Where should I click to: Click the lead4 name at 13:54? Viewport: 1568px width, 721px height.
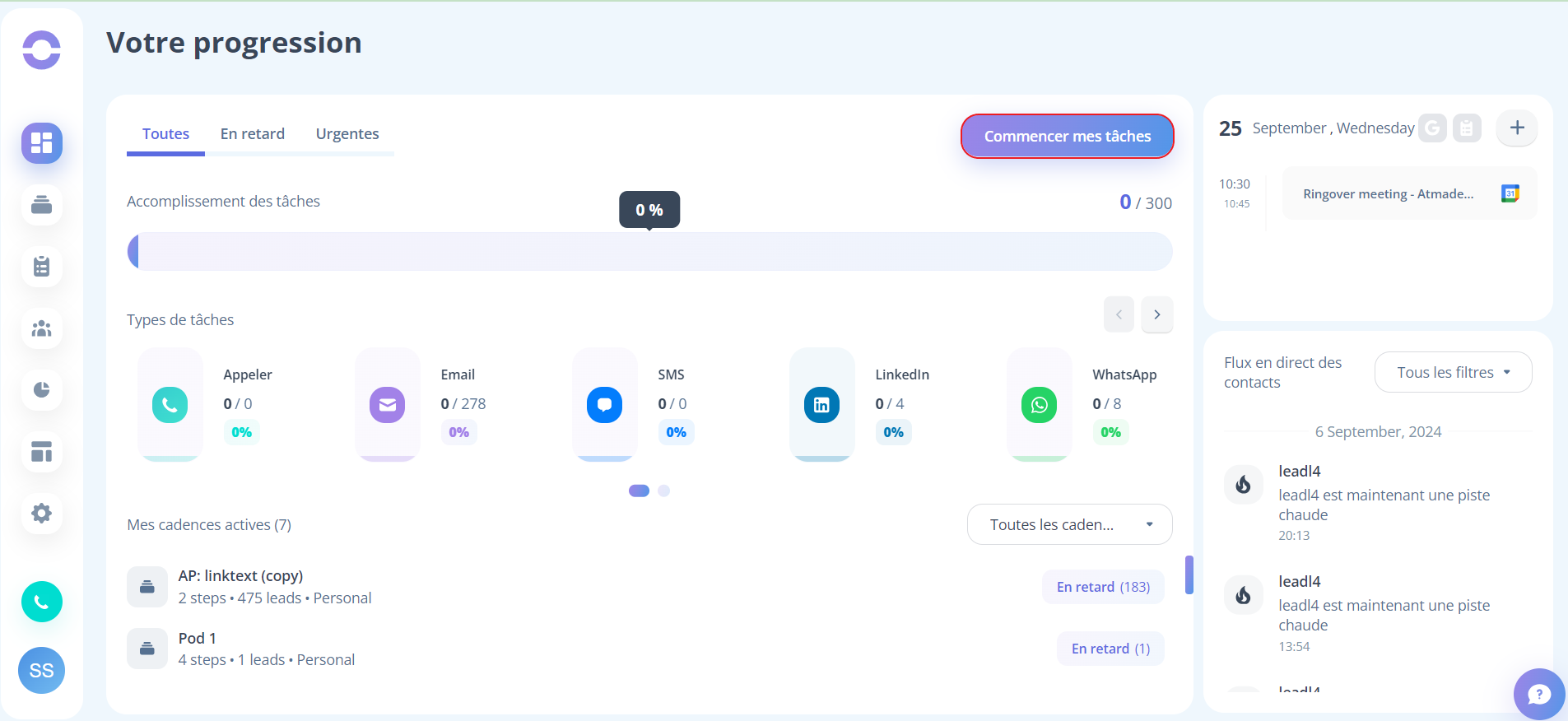coord(1300,581)
